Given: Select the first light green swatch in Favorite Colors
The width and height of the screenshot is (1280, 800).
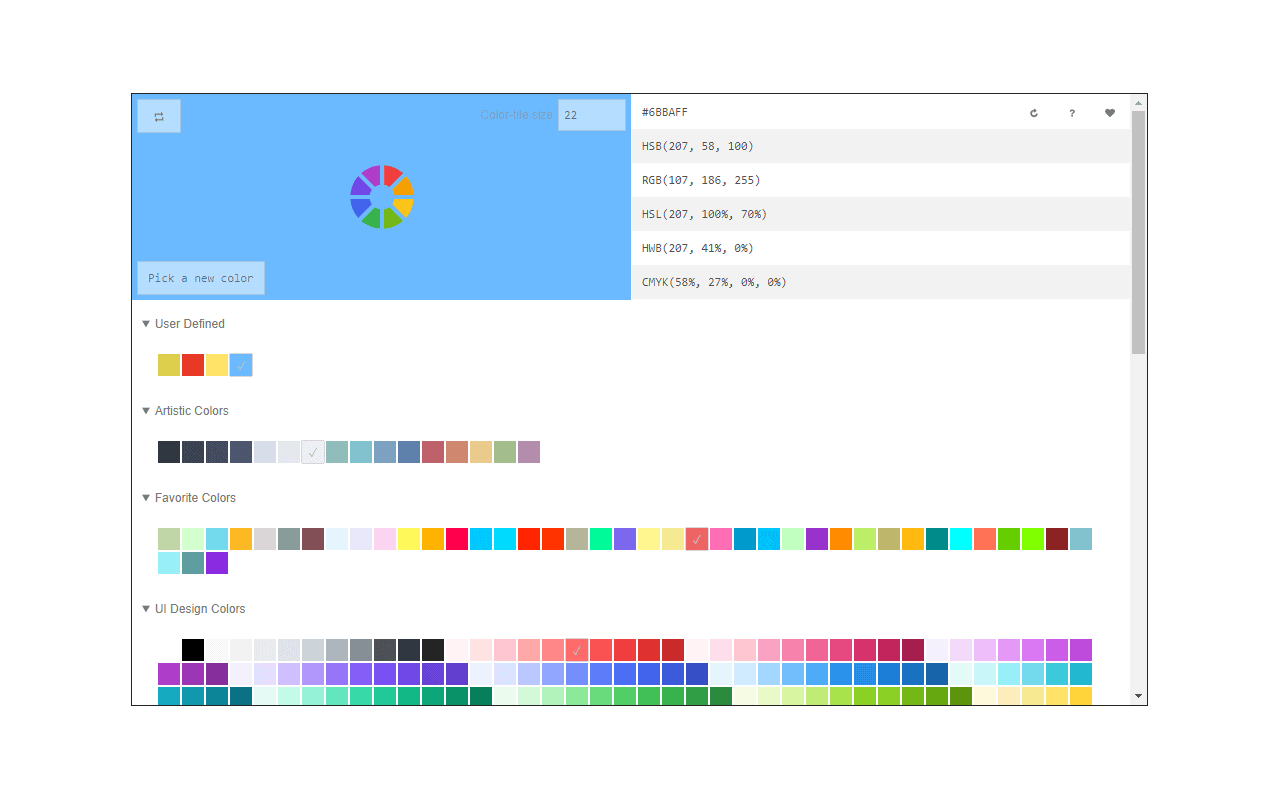Looking at the screenshot, I should pos(169,539).
